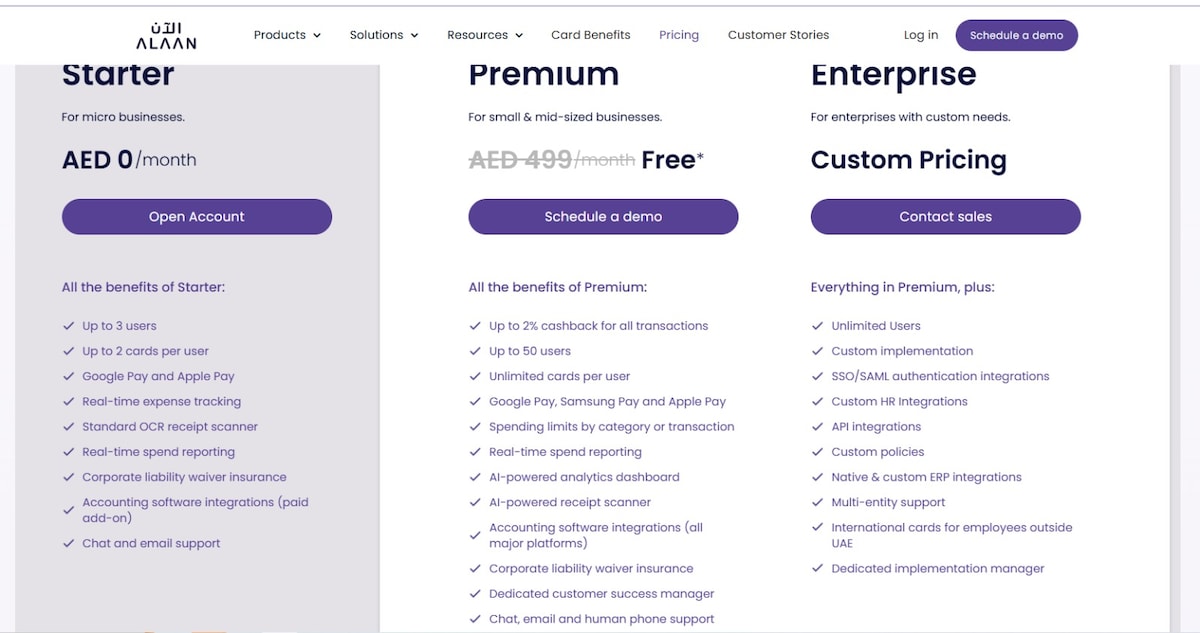Click checkmark next to 'Custom policies'
The width and height of the screenshot is (1200, 633).
(x=817, y=452)
